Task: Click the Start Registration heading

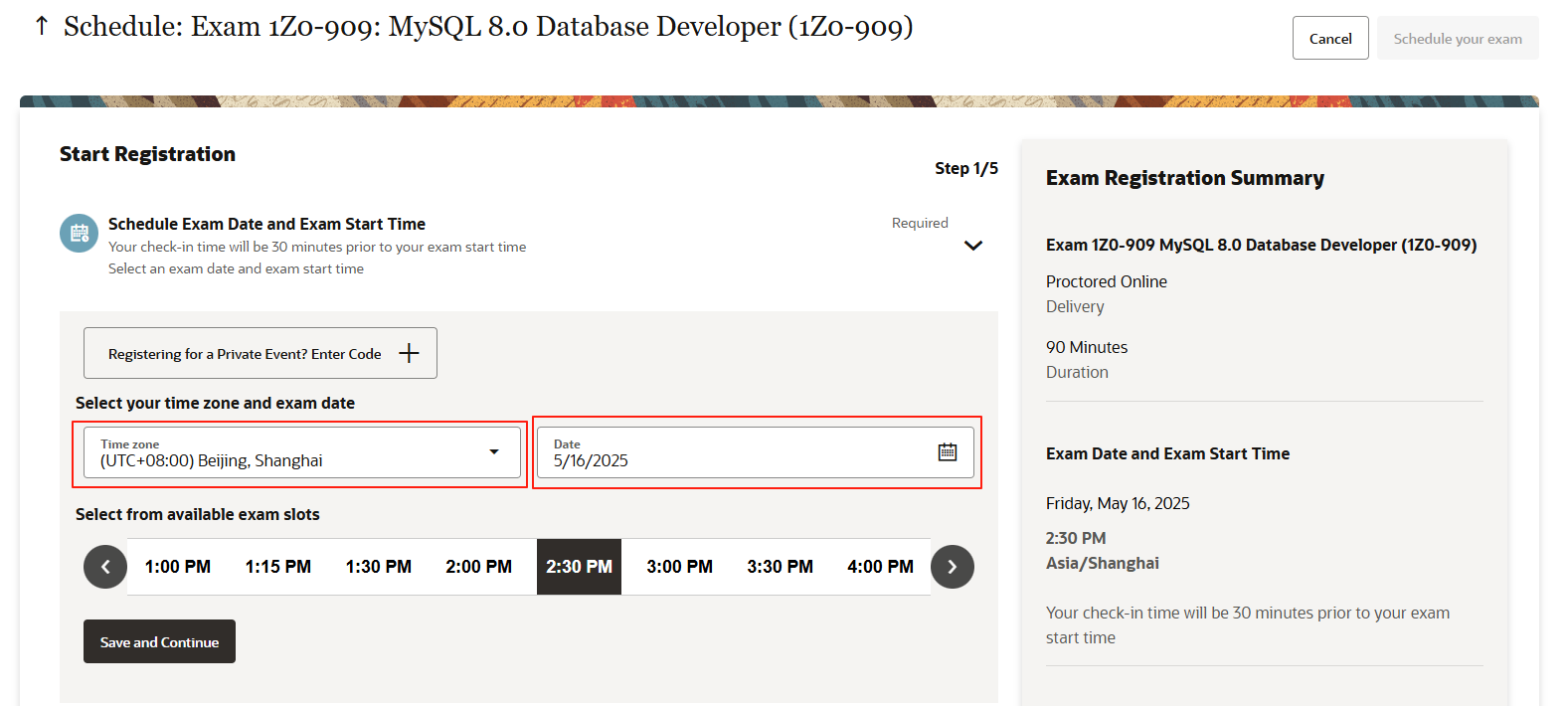Action: pos(147,154)
